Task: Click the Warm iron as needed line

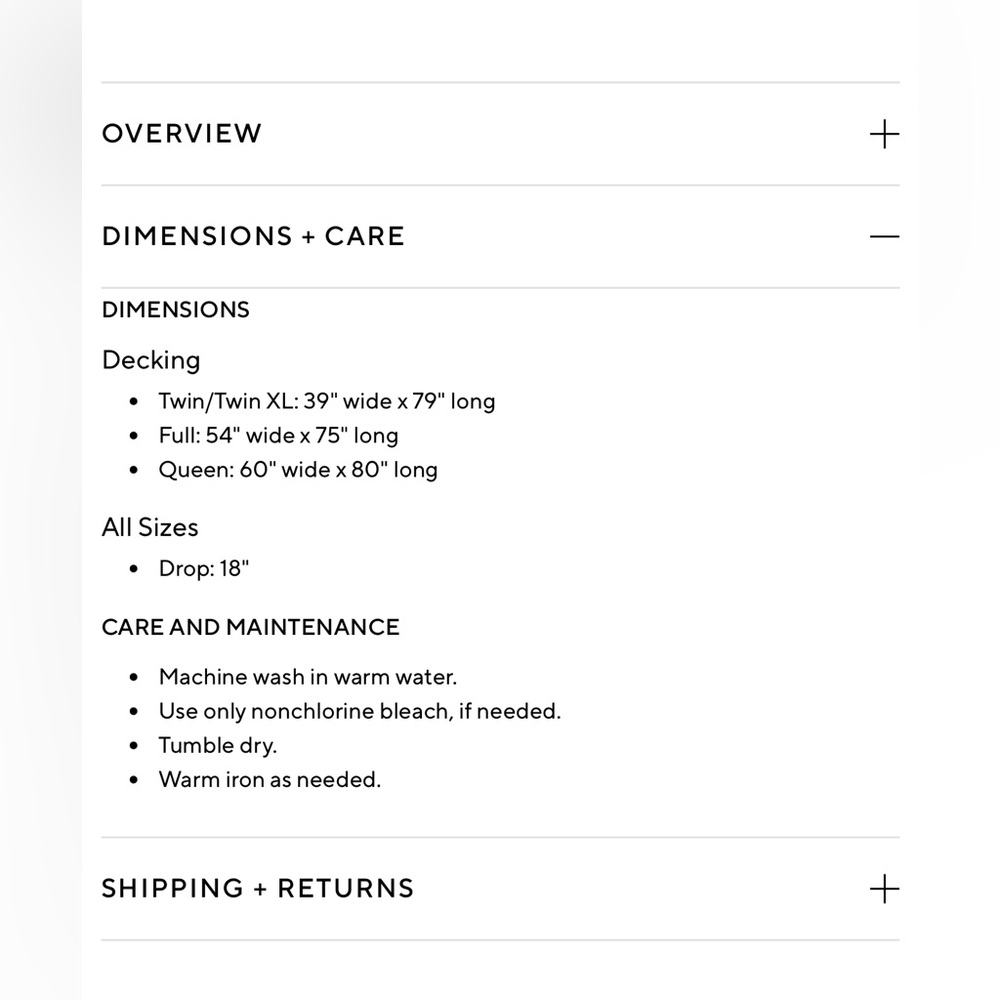Action: [x=270, y=780]
